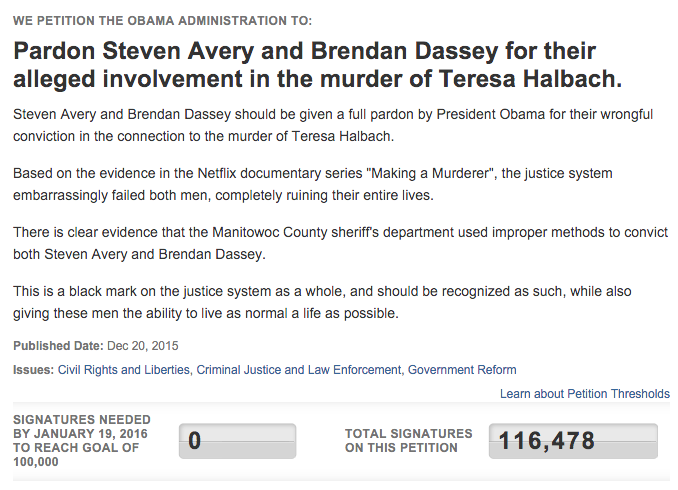
Task: Click the Published Date label
Action: point(58,346)
